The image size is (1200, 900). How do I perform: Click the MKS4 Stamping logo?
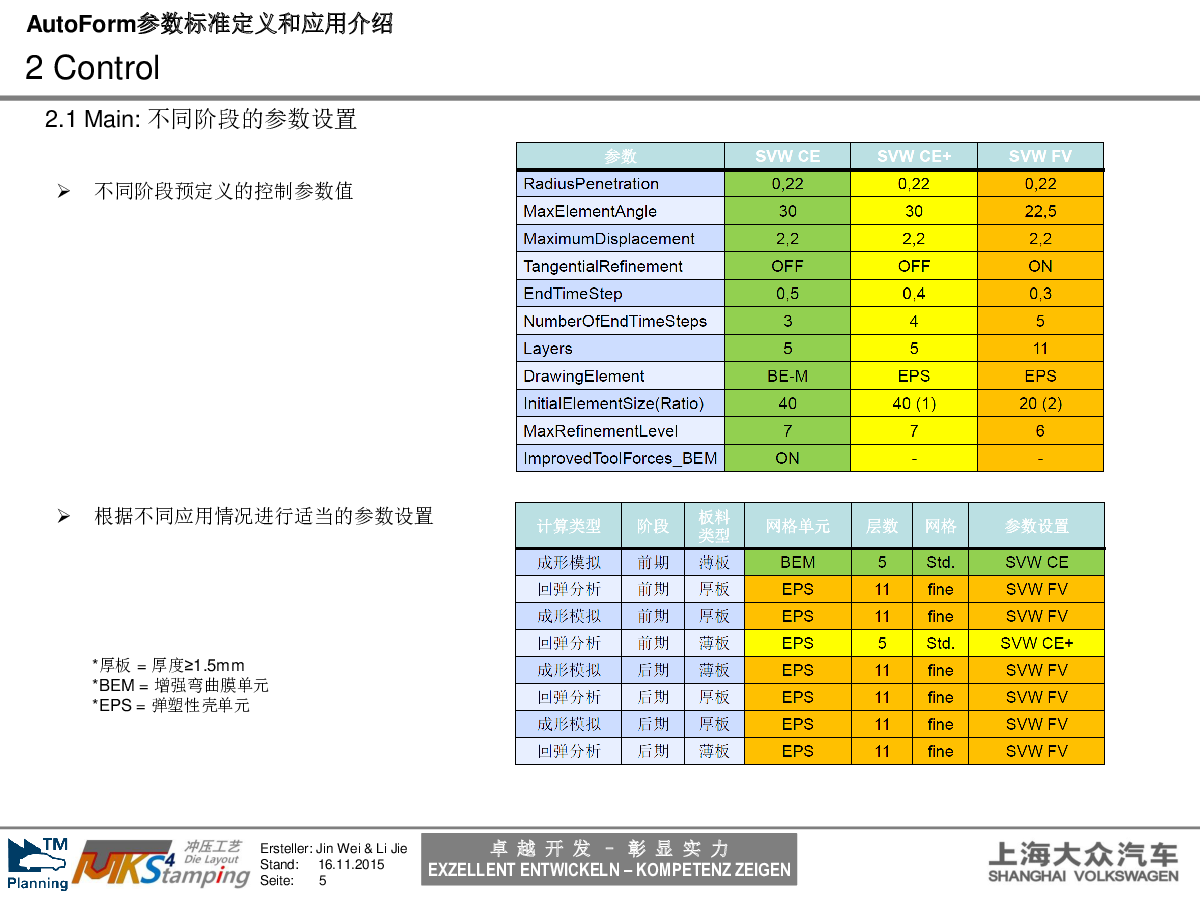tap(161, 864)
